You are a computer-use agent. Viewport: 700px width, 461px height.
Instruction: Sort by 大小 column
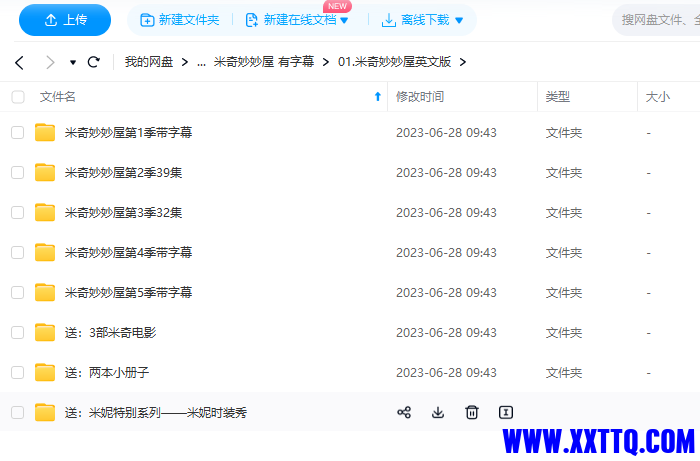coord(658,97)
